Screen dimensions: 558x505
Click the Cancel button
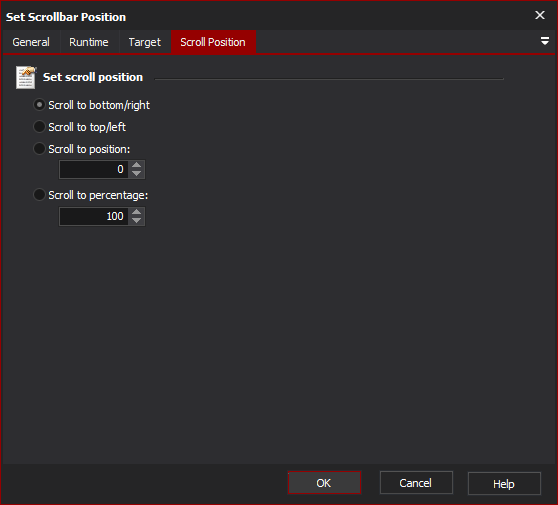point(416,483)
